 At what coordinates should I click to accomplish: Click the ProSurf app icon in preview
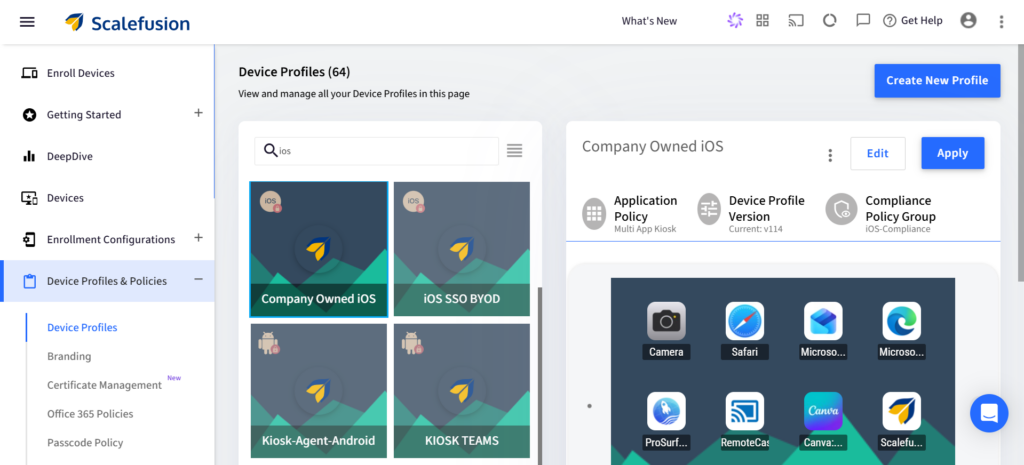tap(666, 411)
